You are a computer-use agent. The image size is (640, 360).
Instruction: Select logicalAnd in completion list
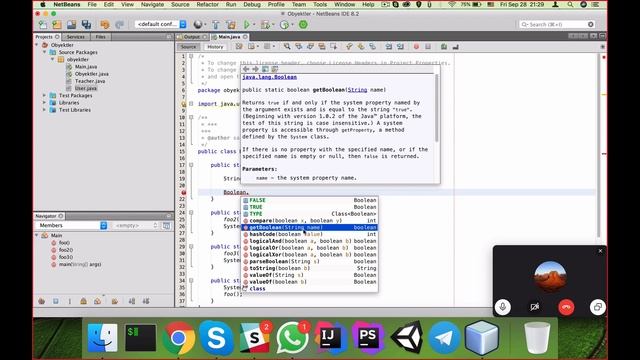click(310, 241)
